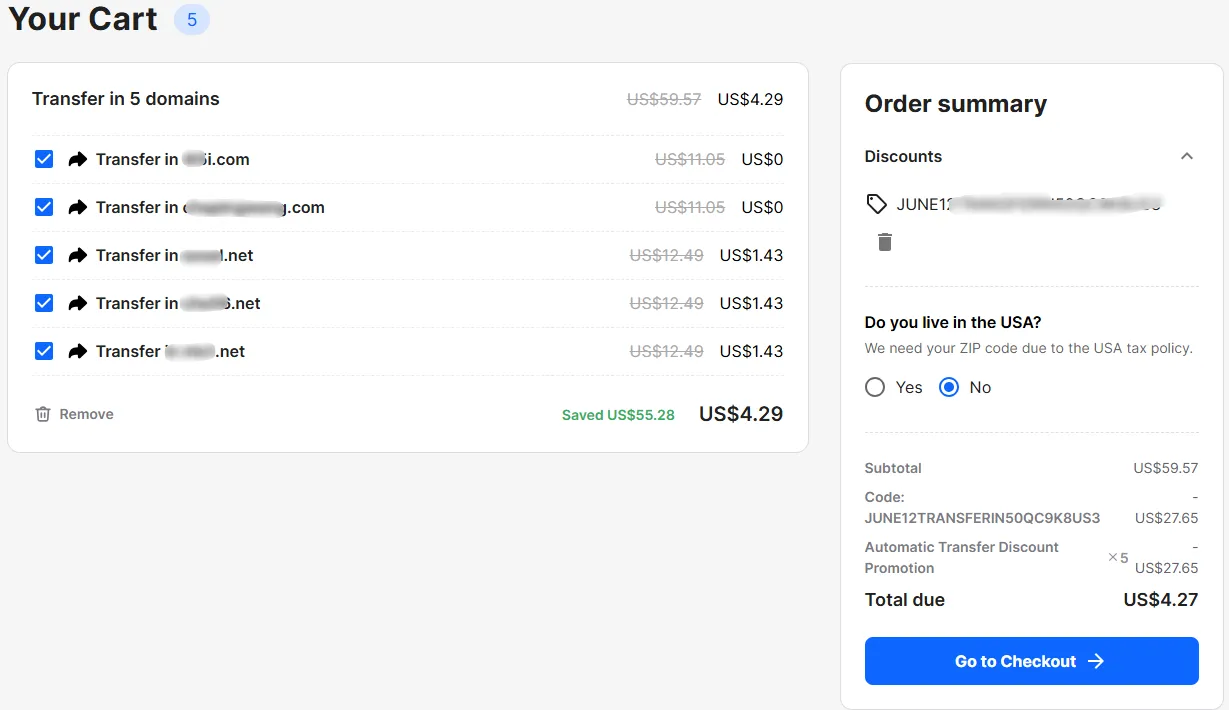Click Go to Checkout button

click(1031, 661)
